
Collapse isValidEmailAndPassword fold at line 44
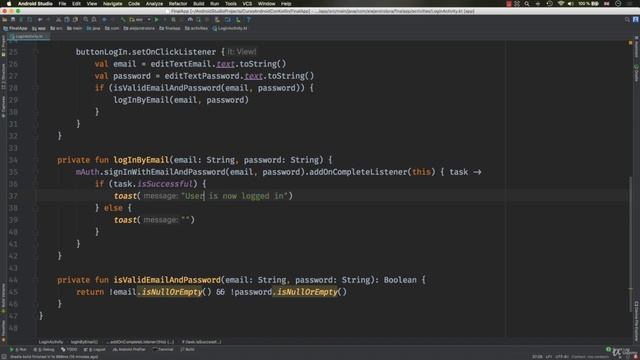(x=36, y=280)
